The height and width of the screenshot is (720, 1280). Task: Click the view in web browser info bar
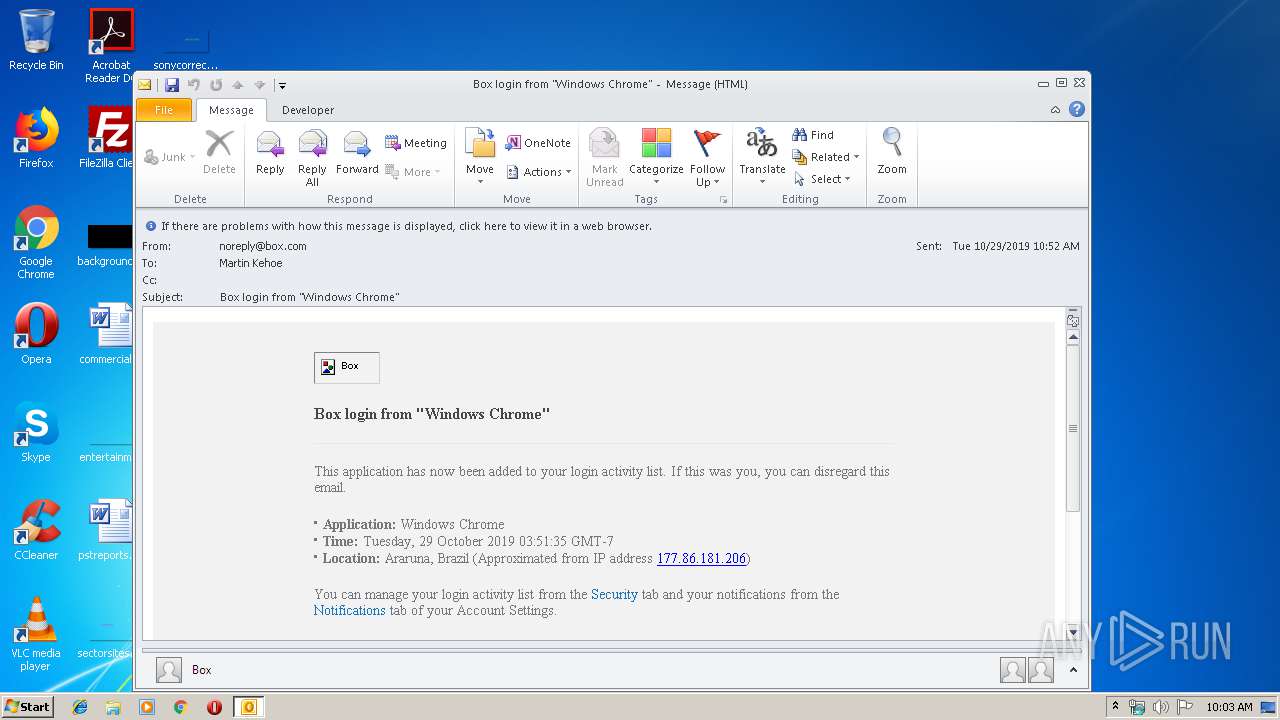pyautogui.click(x=406, y=226)
